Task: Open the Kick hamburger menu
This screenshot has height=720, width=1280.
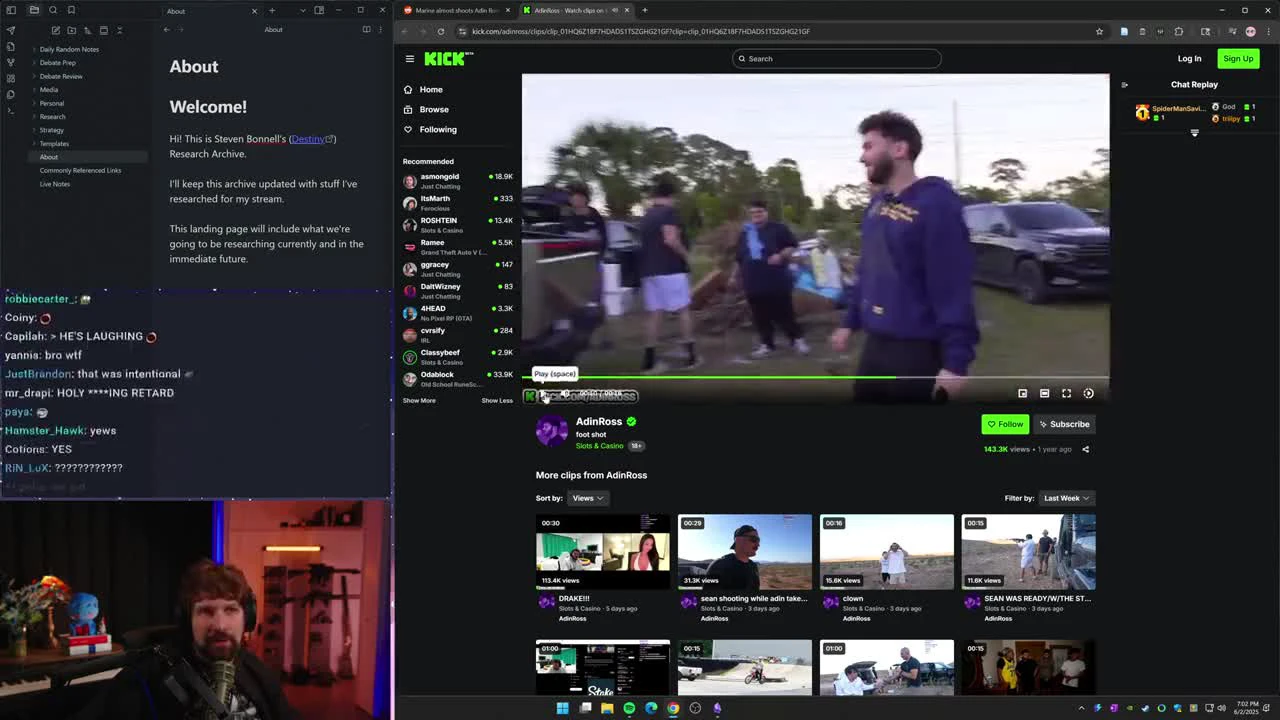Action: coord(409,59)
